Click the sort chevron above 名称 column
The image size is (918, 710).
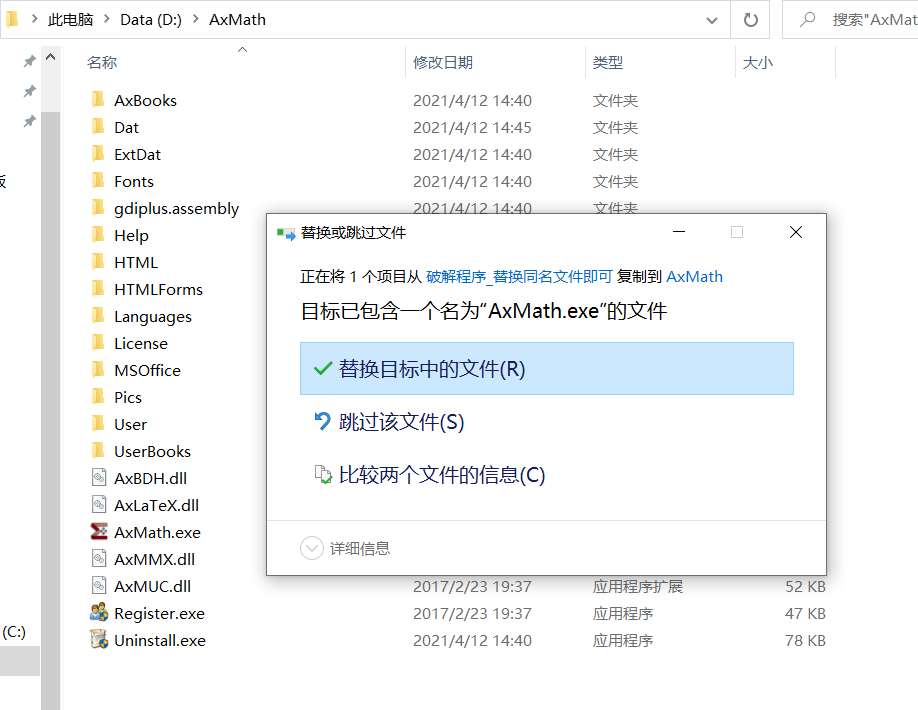(x=240, y=50)
